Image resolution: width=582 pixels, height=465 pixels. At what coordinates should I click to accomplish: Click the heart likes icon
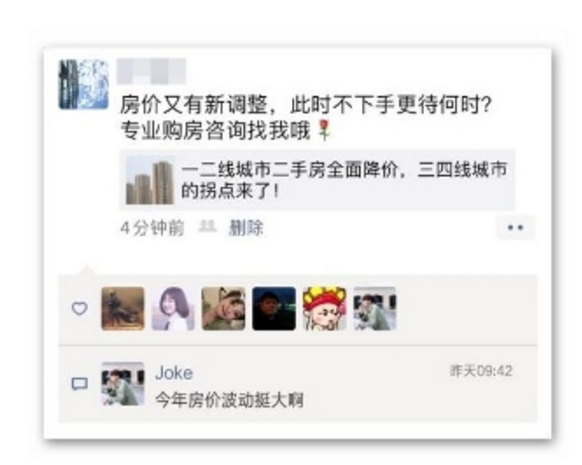(79, 308)
